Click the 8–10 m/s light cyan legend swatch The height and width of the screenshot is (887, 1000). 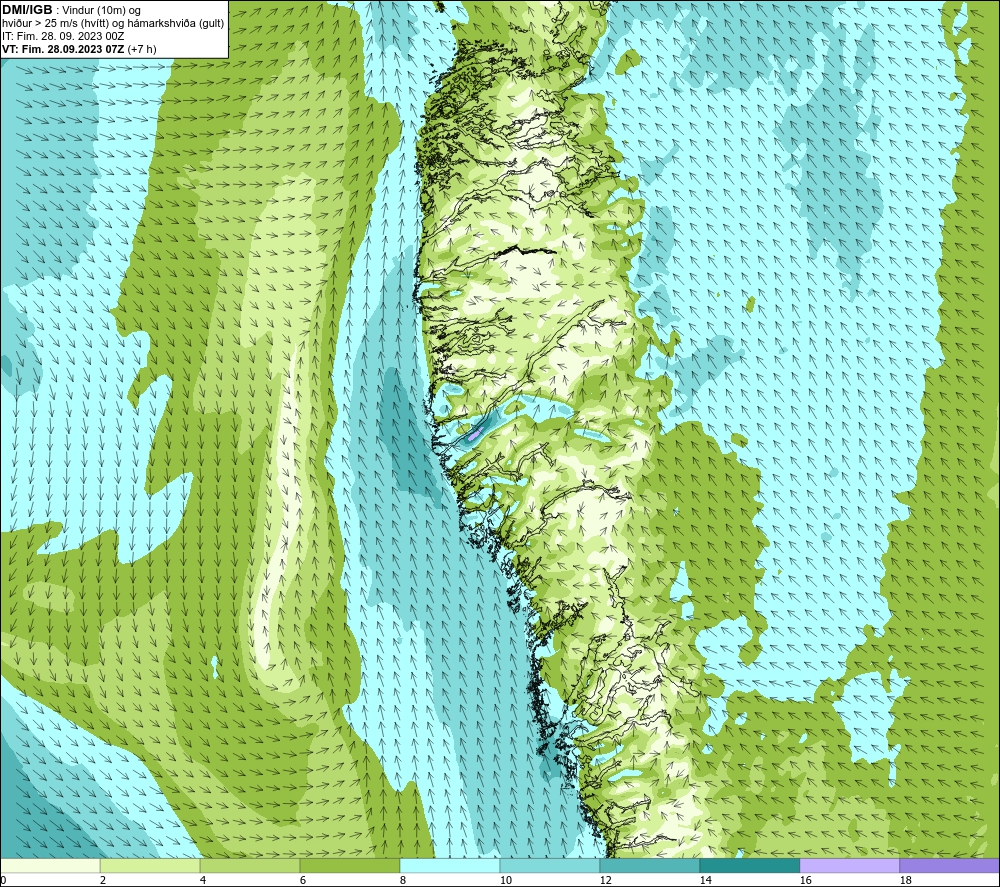coord(450,865)
